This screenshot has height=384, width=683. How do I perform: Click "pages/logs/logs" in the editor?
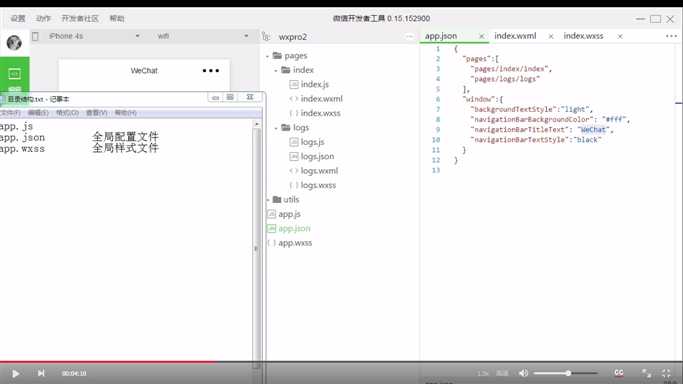pos(505,79)
